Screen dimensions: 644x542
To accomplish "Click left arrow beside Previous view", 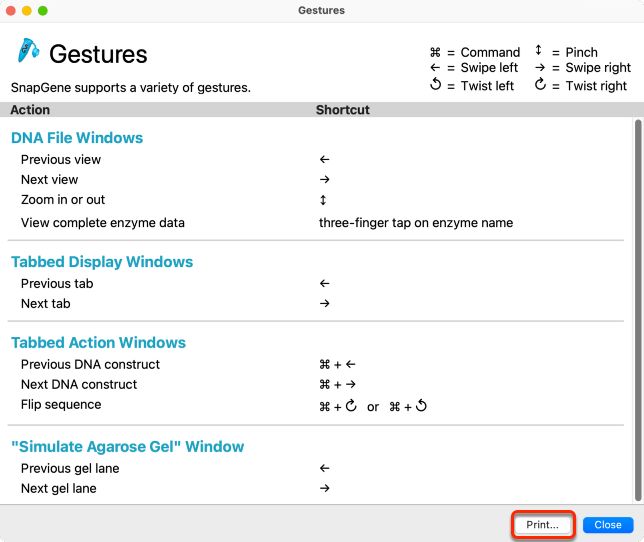I will click(324, 159).
